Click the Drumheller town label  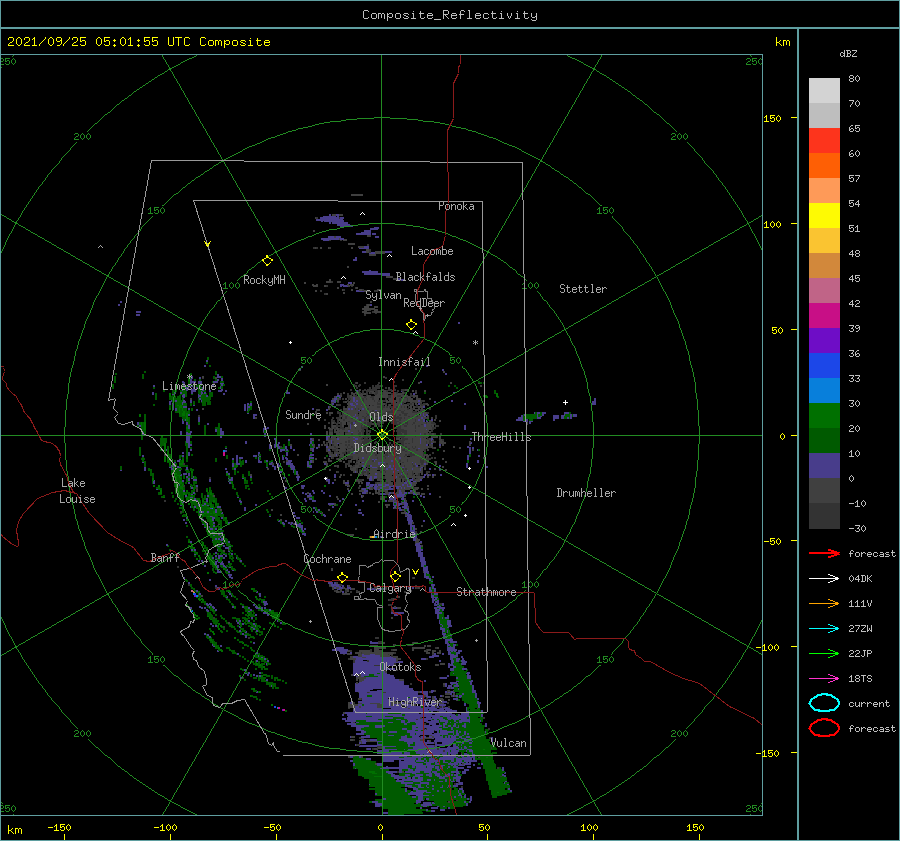coord(586,493)
